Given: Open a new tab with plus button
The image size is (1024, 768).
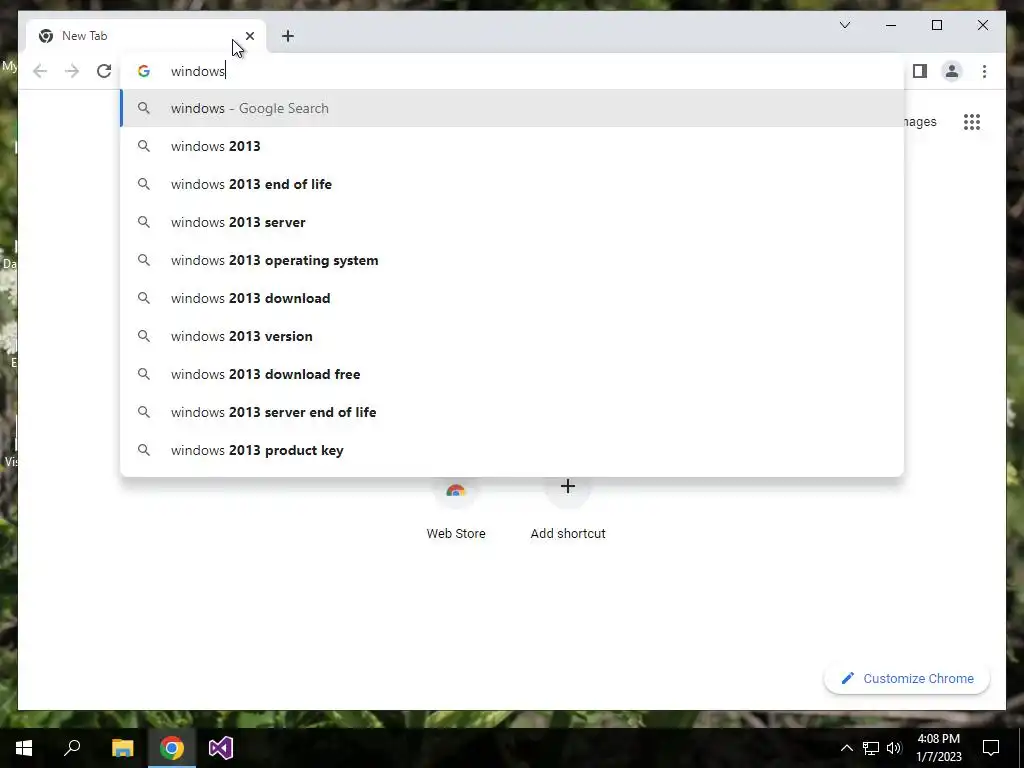Looking at the screenshot, I should (288, 36).
